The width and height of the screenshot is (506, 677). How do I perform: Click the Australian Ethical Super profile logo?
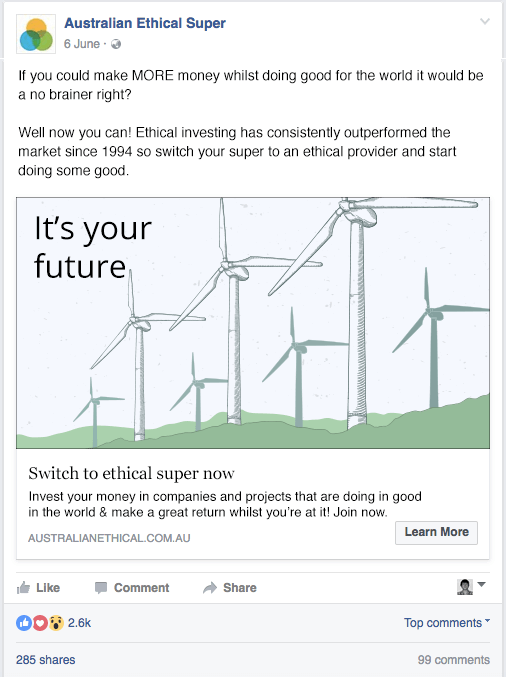36,34
